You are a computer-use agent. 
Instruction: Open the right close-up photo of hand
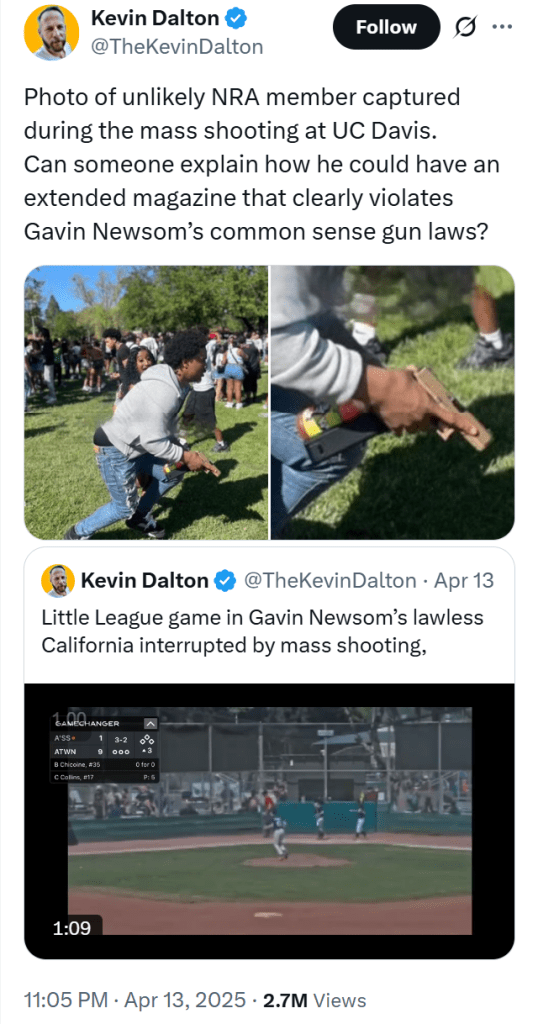pos(392,402)
